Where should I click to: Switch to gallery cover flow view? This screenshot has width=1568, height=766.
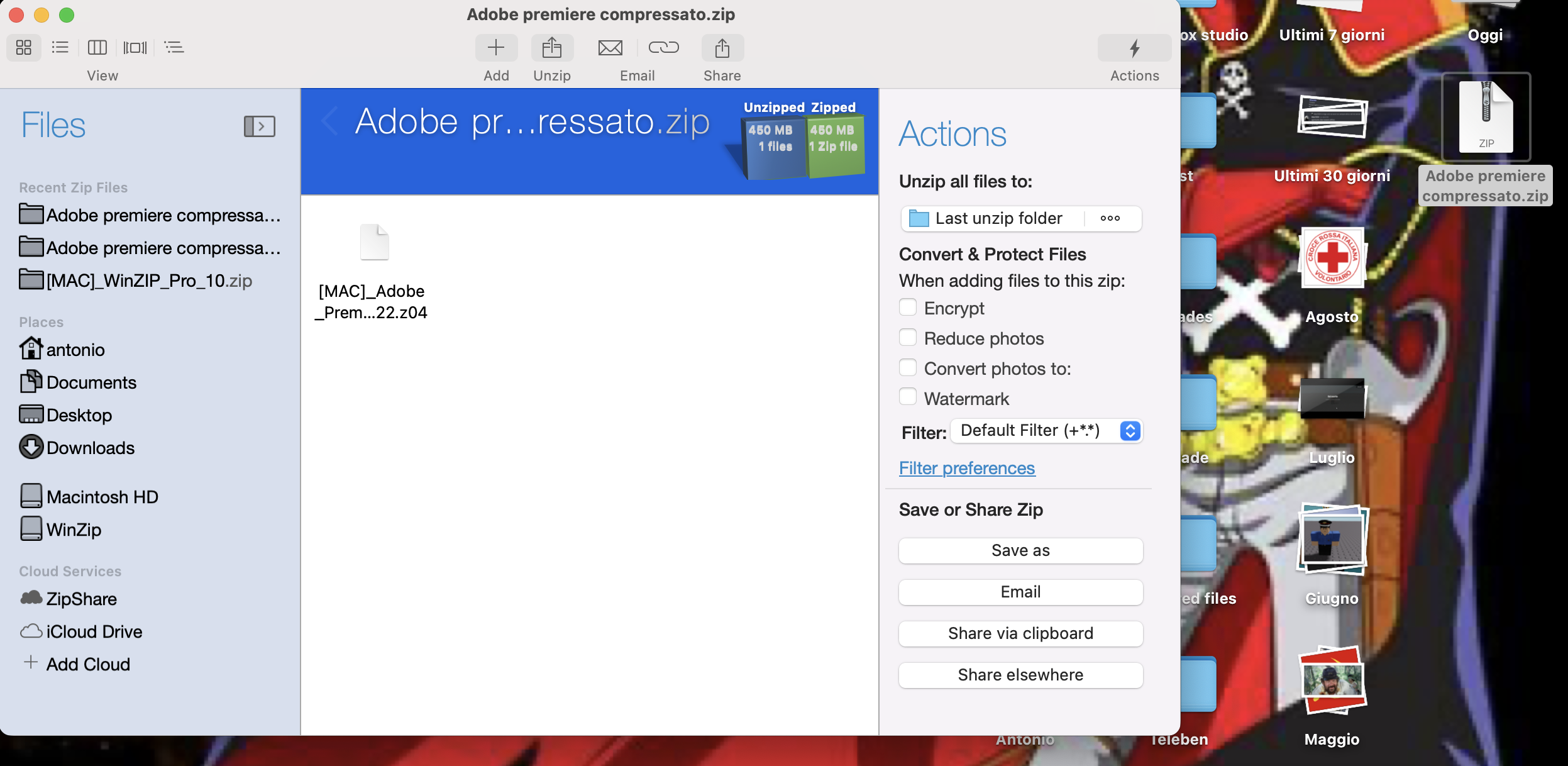pos(135,47)
